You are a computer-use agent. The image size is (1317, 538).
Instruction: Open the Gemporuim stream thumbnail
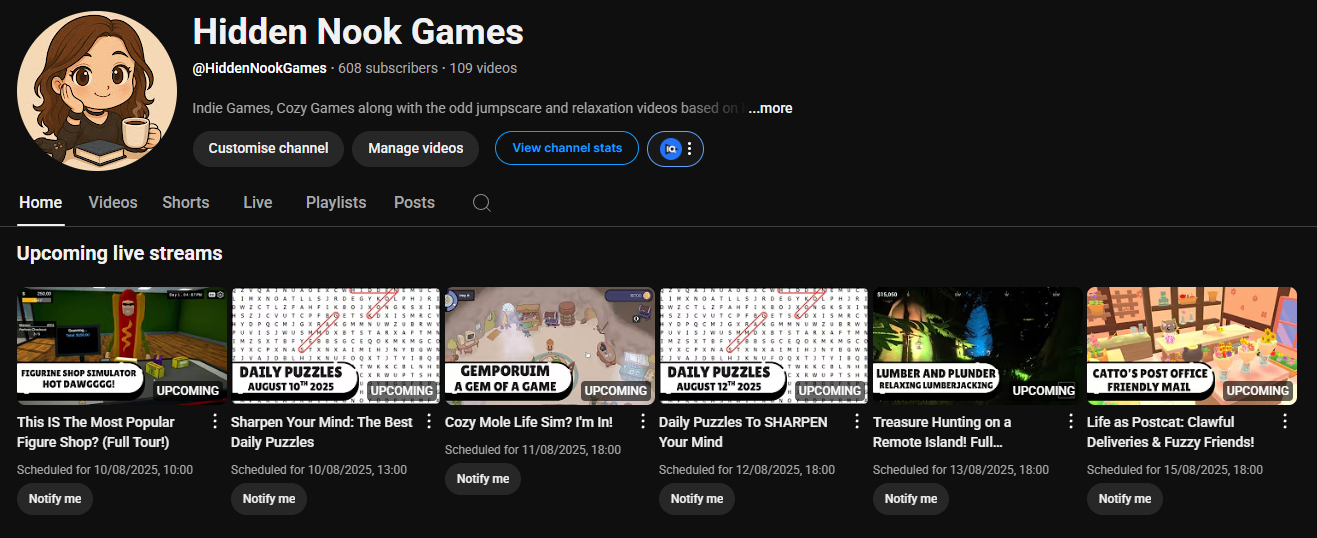coord(549,345)
